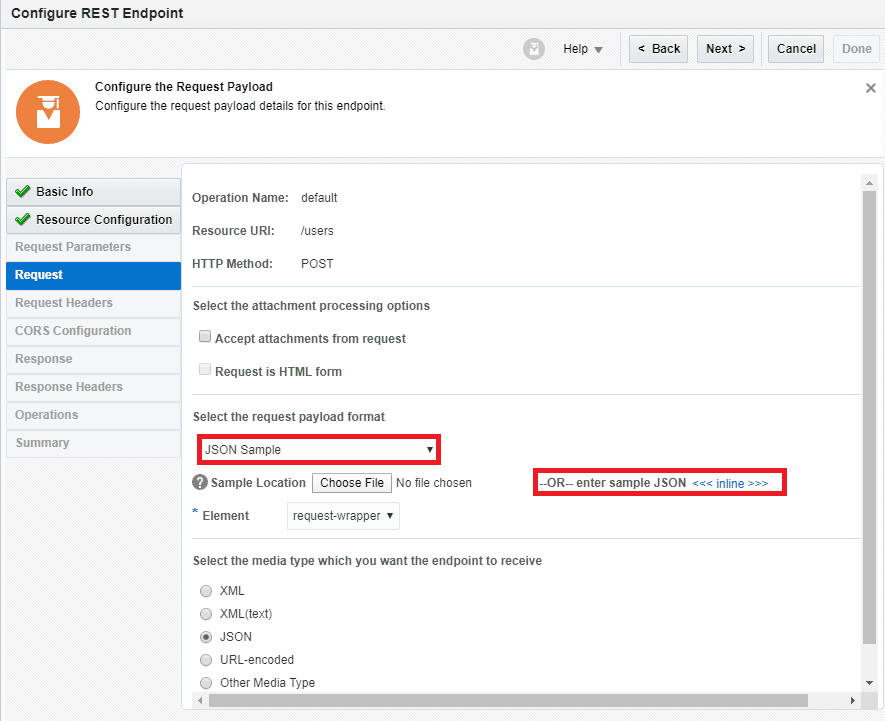Click the grayed avatar icon left of Help
Screen dimensions: 885x721
(533, 48)
